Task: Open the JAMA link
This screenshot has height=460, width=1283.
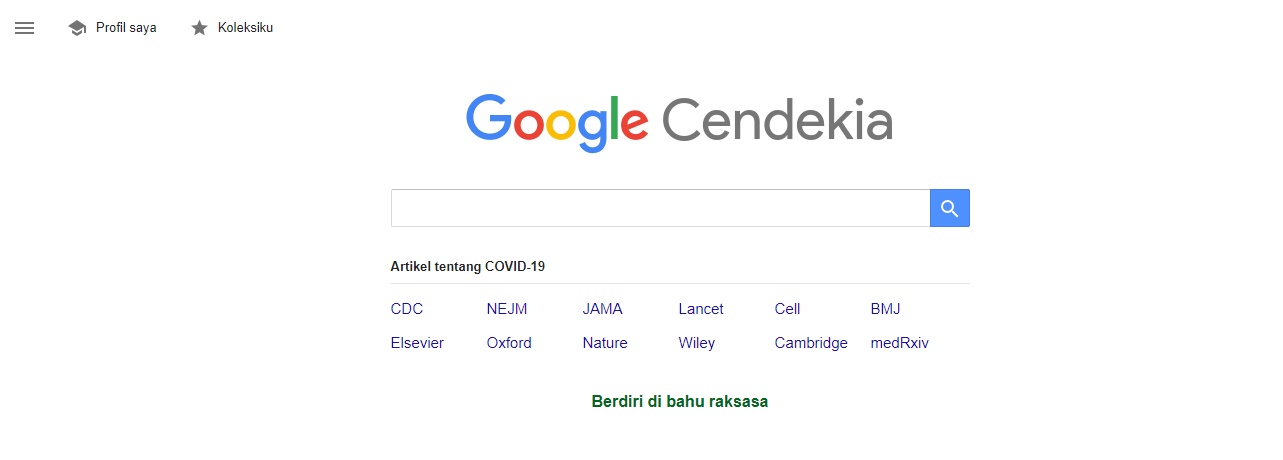Action: [603, 309]
